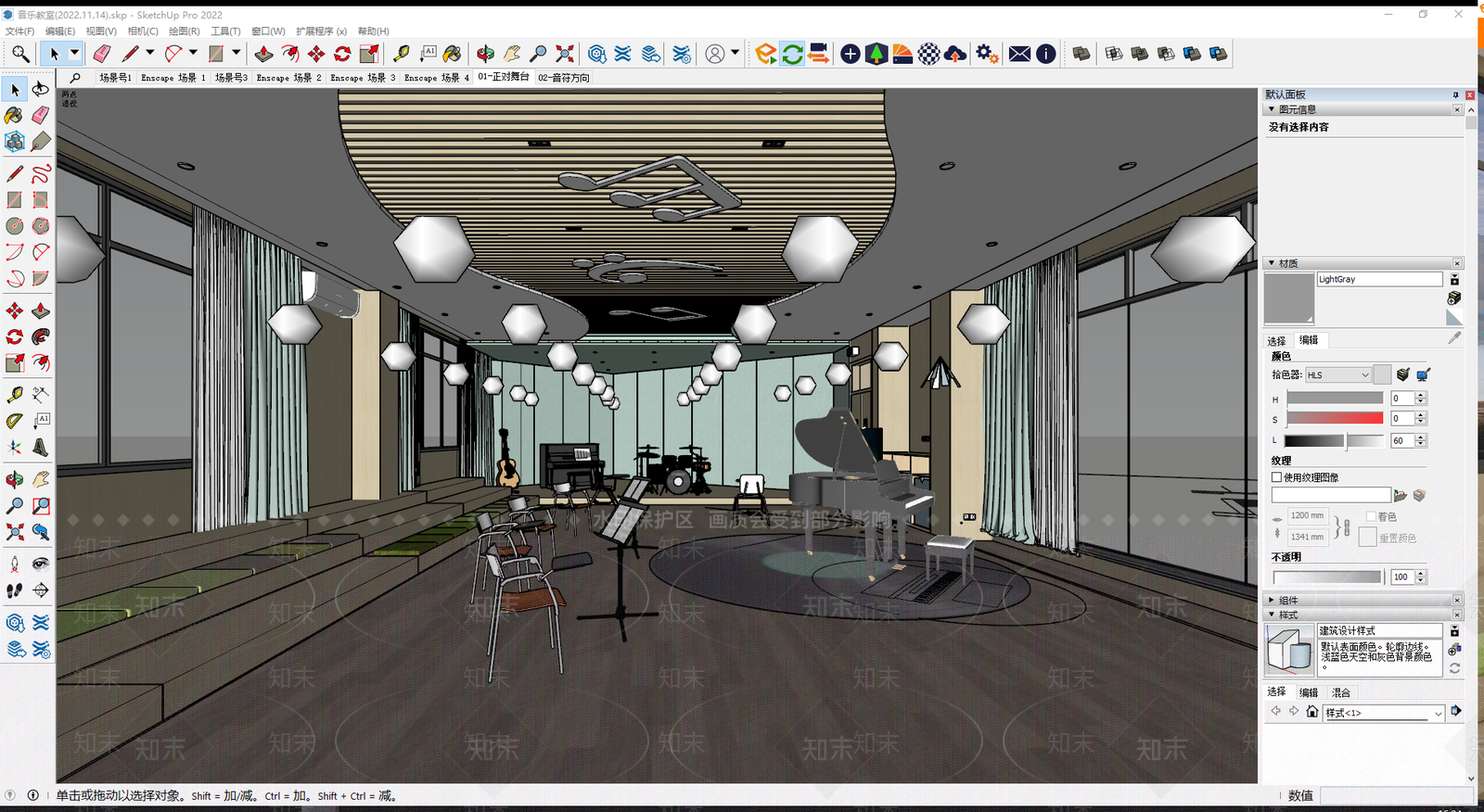Image resolution: width=1484 pixels, height=812 pixels.
Task: Collapse the 材质 materials section
Action: pyautogui.click(x=1272, y=263)
